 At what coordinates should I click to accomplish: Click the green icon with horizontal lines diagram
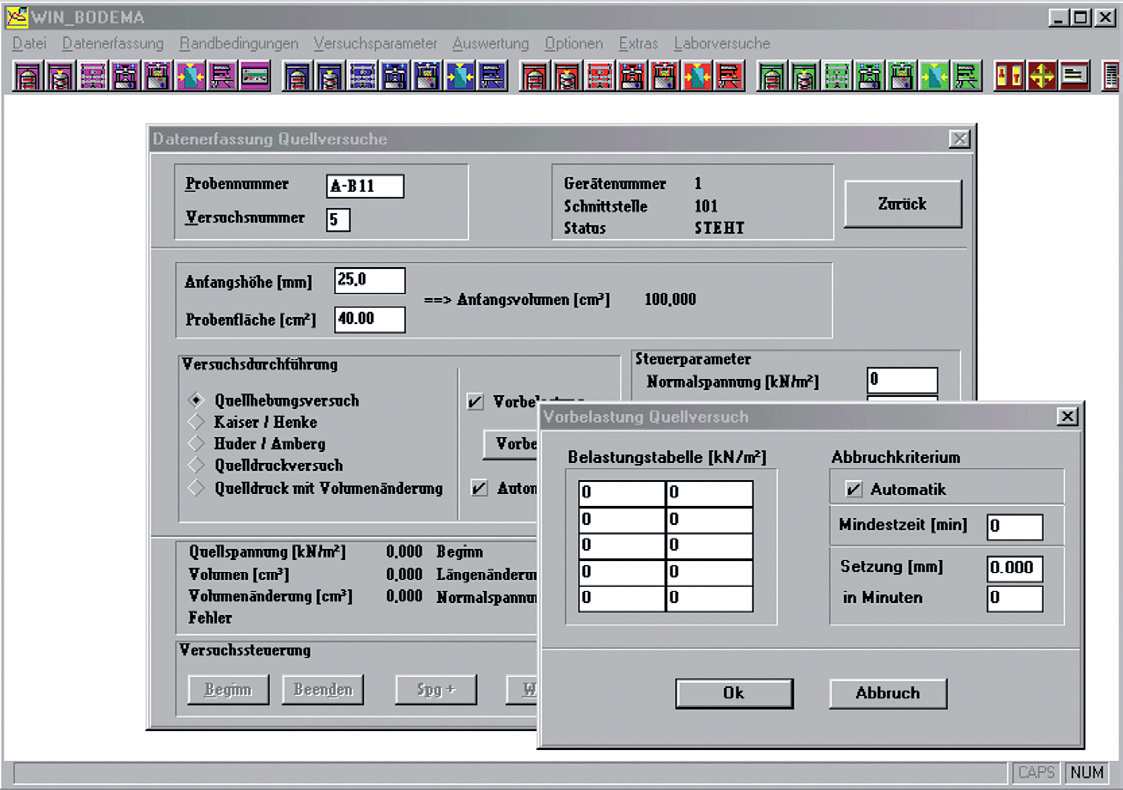(x=966, y=76)
